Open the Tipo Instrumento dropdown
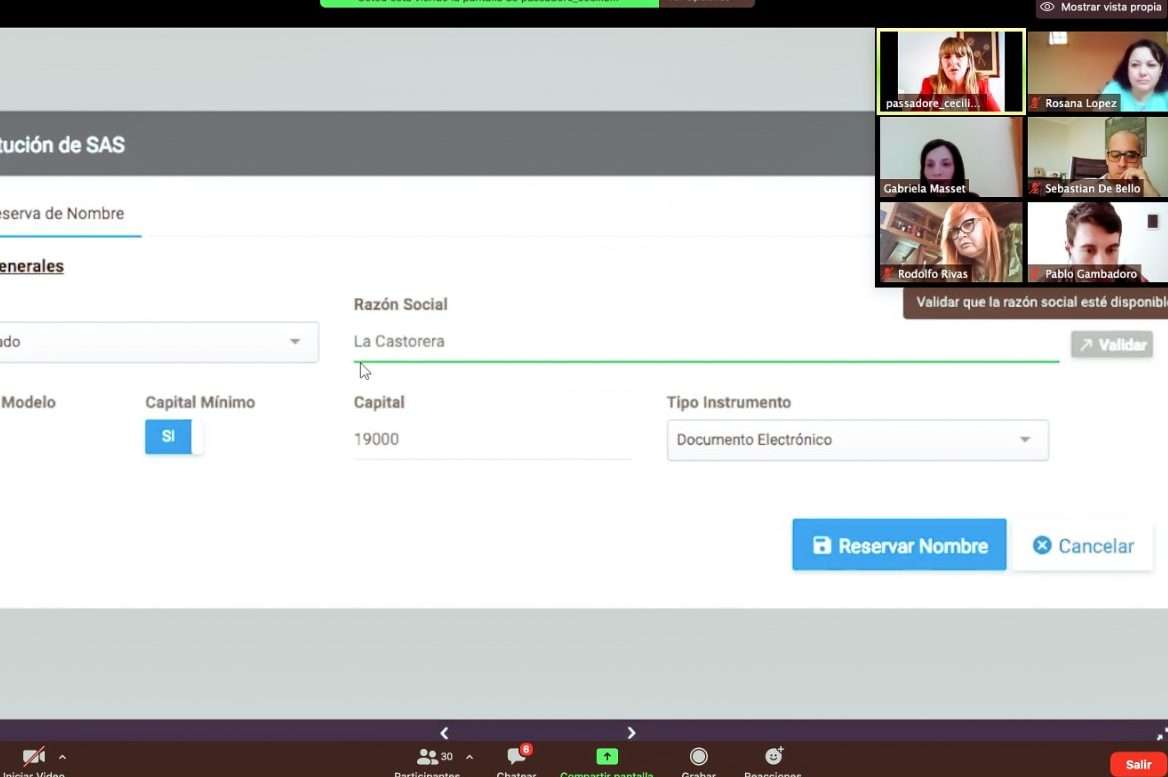This screenshot has height=777, width=1168. click(857, 440)
